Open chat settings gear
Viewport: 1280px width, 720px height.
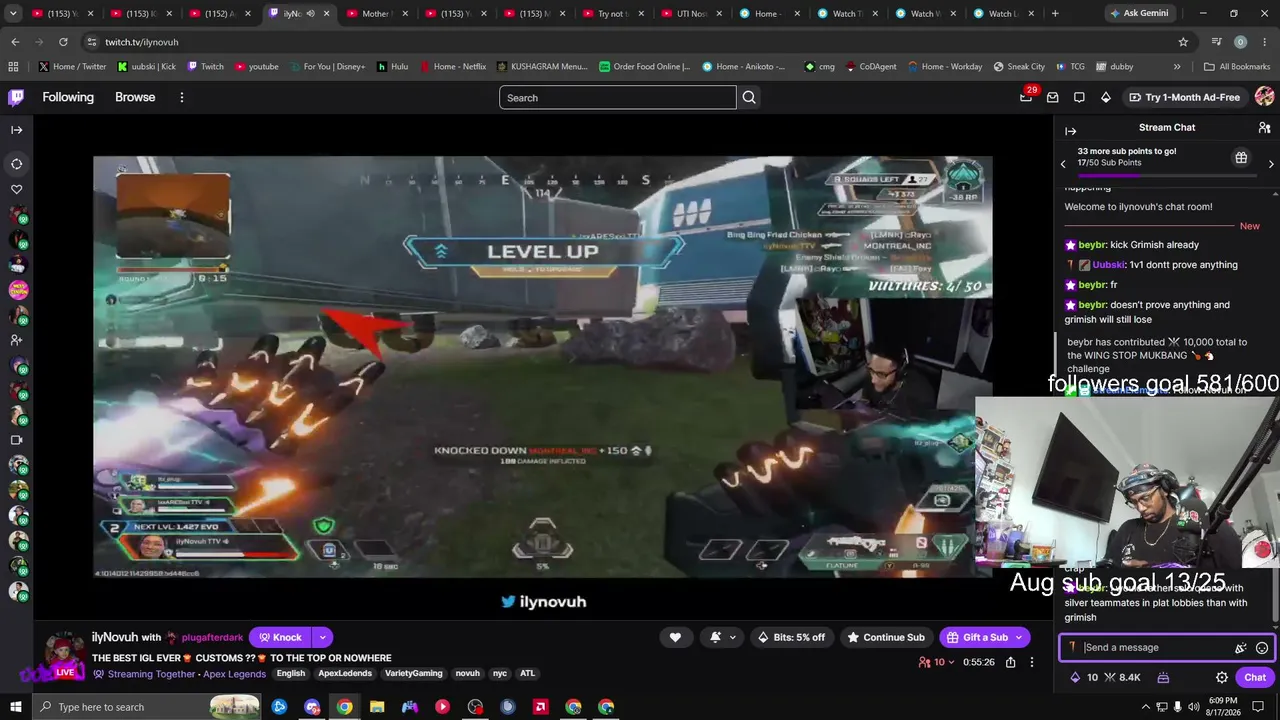[x=1222, y=677]
